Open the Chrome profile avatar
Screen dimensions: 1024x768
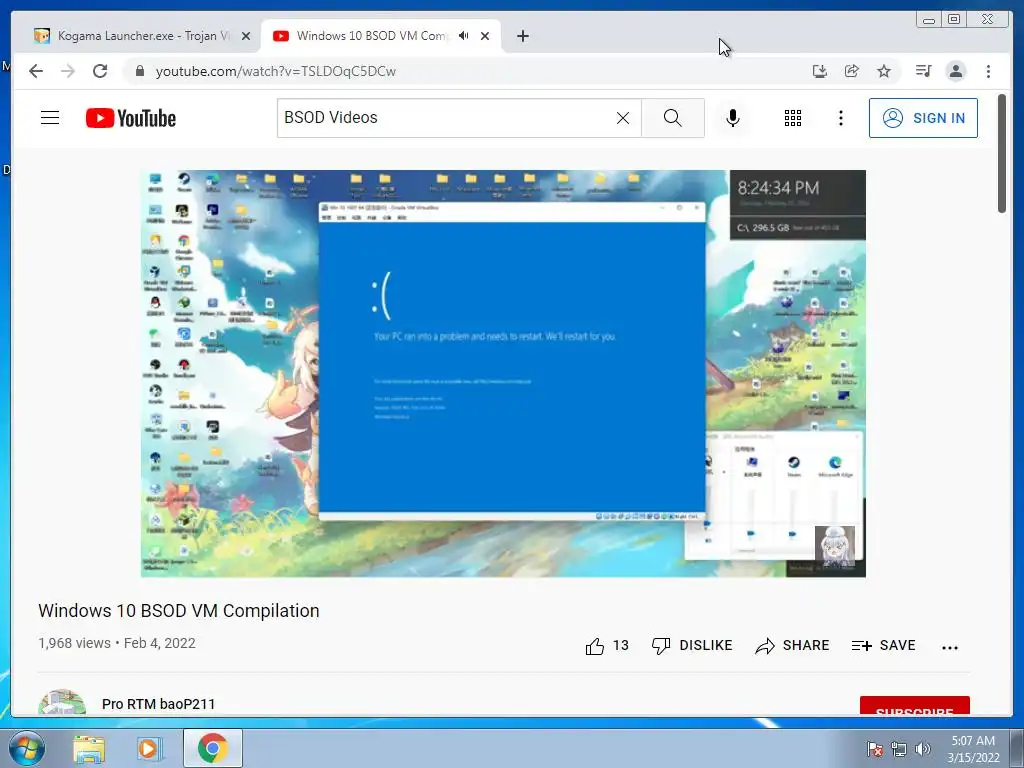[x=955, y=71]
